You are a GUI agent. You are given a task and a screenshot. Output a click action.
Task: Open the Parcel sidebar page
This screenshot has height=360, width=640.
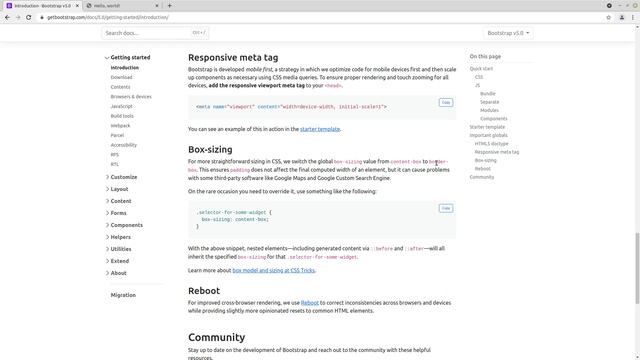tap(117, 135)
